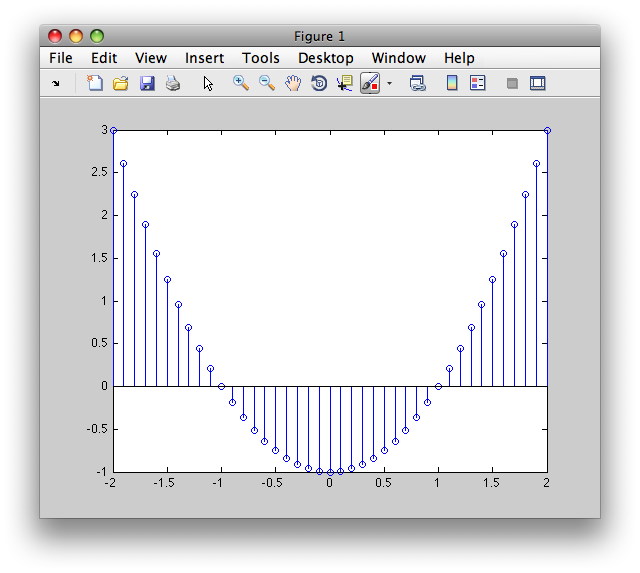Screen dimensions: 640x573
Task: Toggle the Brush/Select Data tool
Action: (x=370, y=83)
